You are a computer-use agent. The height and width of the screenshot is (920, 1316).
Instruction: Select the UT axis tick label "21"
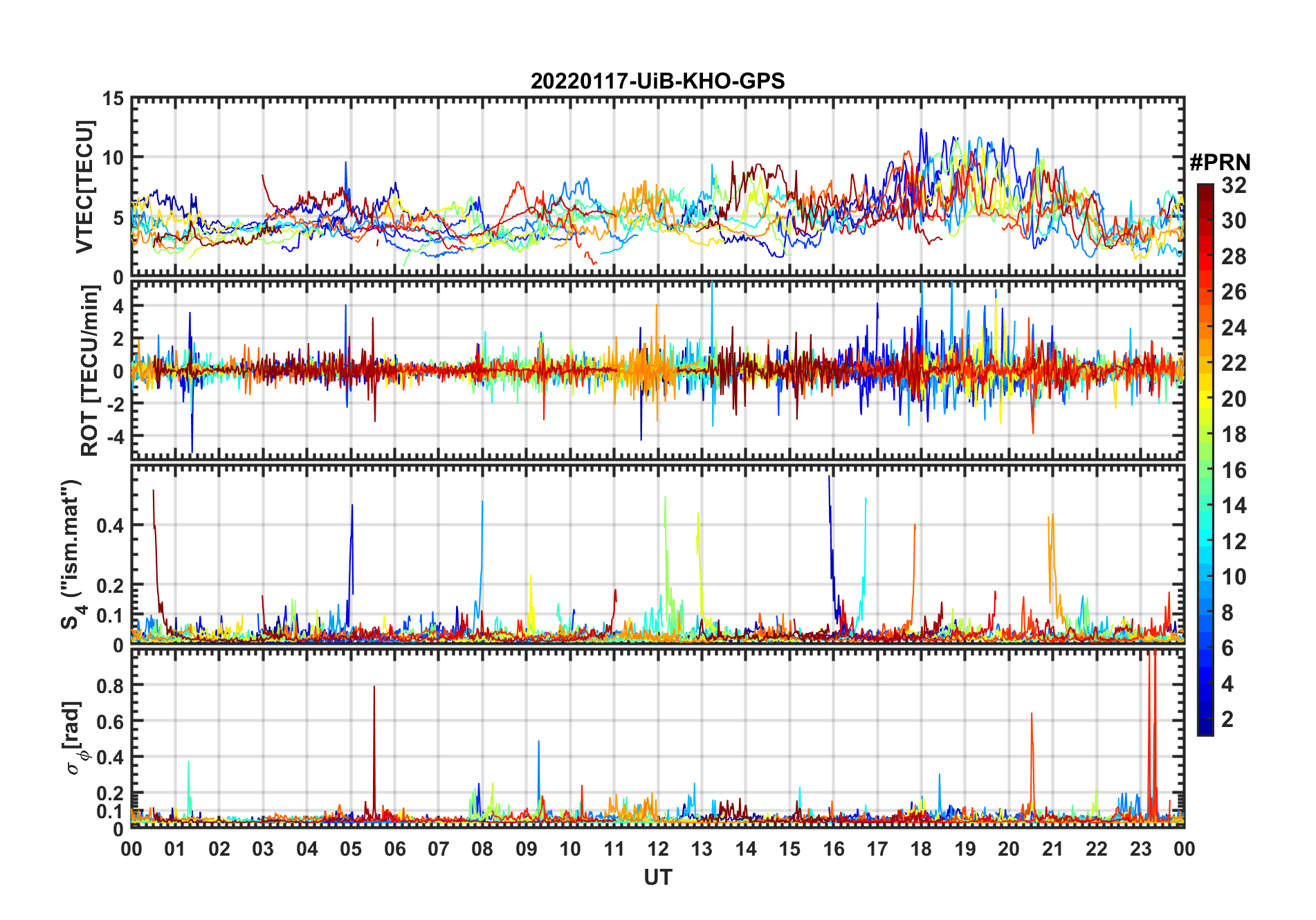tap(1052, 849)
